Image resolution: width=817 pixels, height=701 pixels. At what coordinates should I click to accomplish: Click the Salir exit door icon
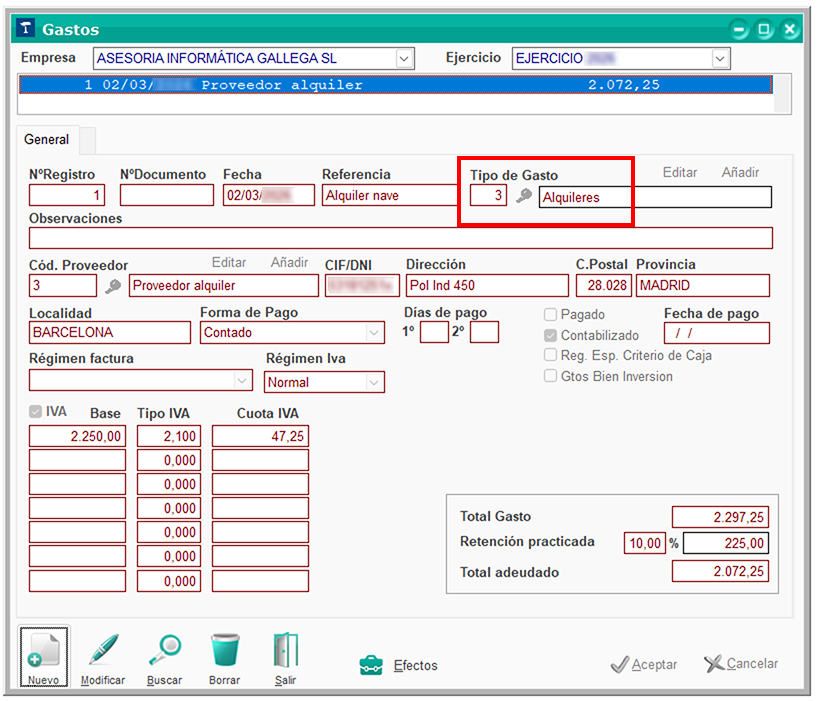click(285, 651)
